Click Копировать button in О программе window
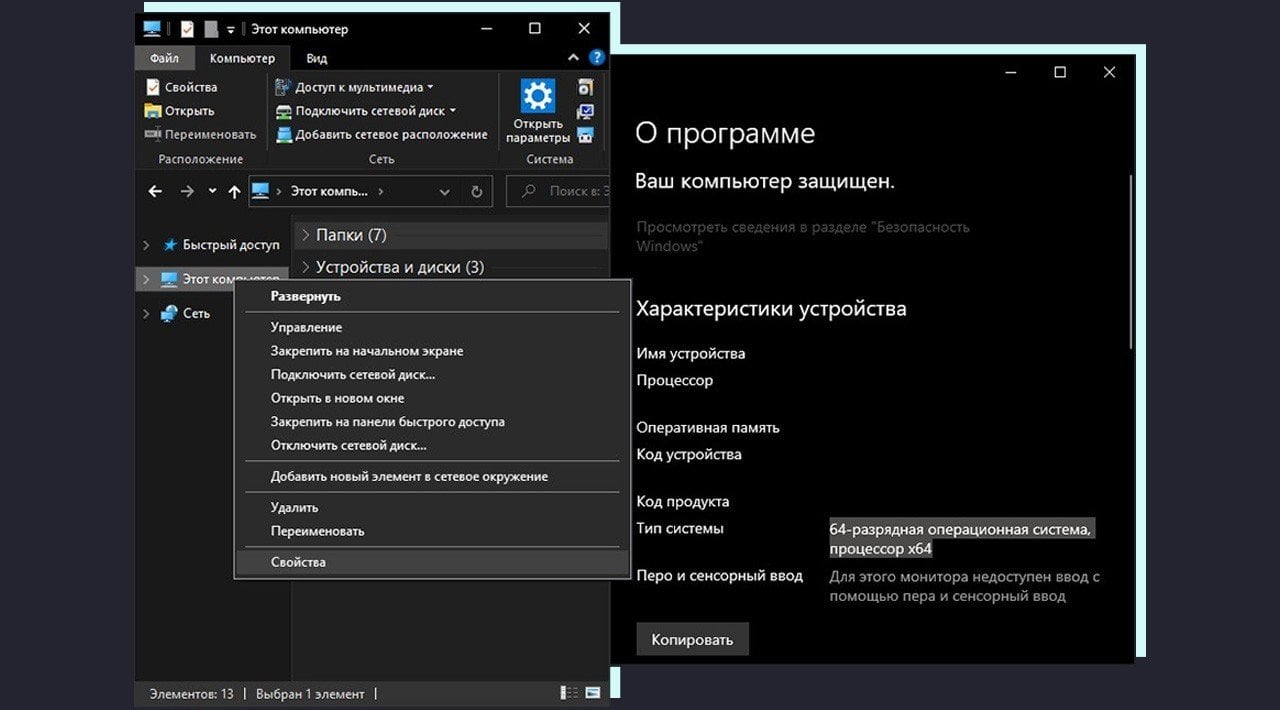 coord(692,640)
